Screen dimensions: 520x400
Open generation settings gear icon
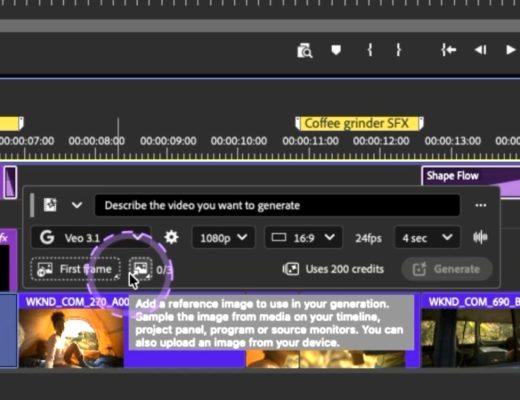[x=171, y=237]
